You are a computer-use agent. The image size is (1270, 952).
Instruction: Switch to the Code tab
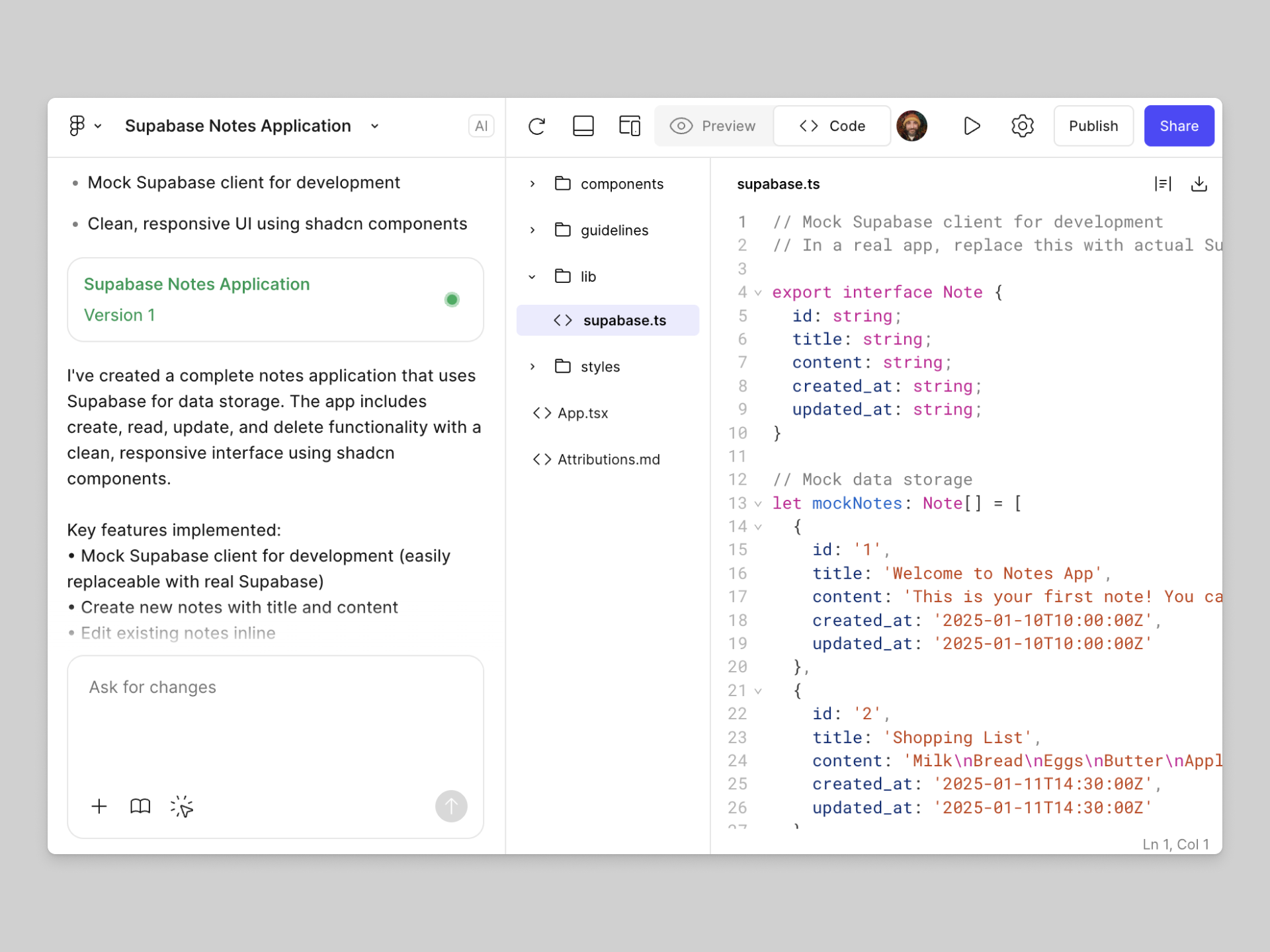(832, 126)
